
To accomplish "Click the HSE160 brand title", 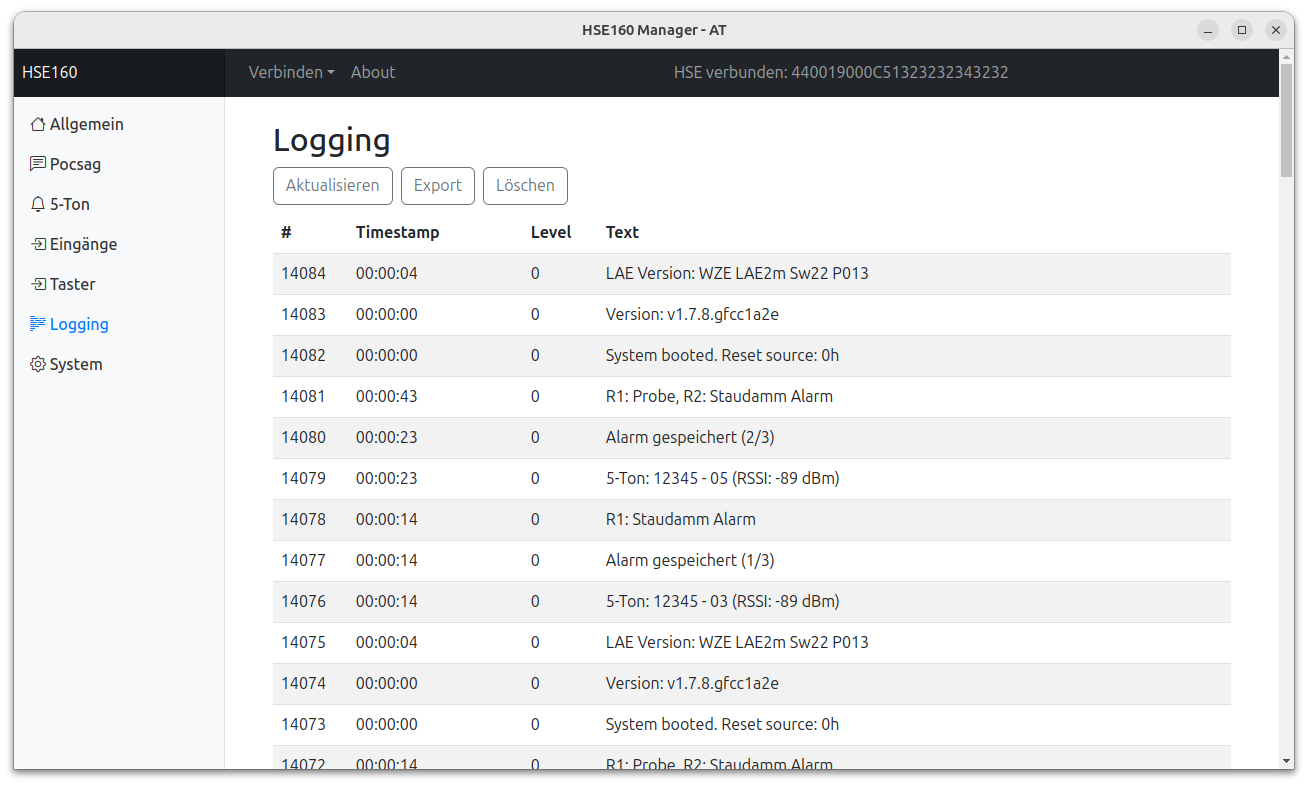I will coord(50,72).
